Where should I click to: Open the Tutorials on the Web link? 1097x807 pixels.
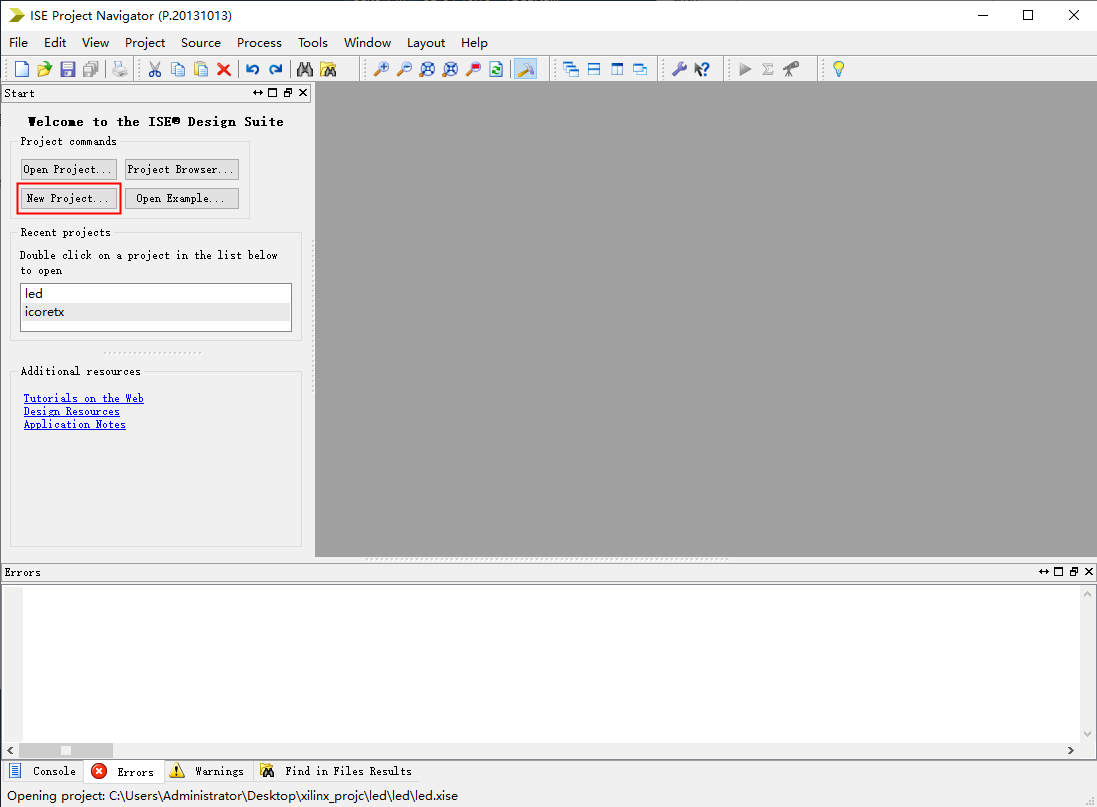click(83, 398)
